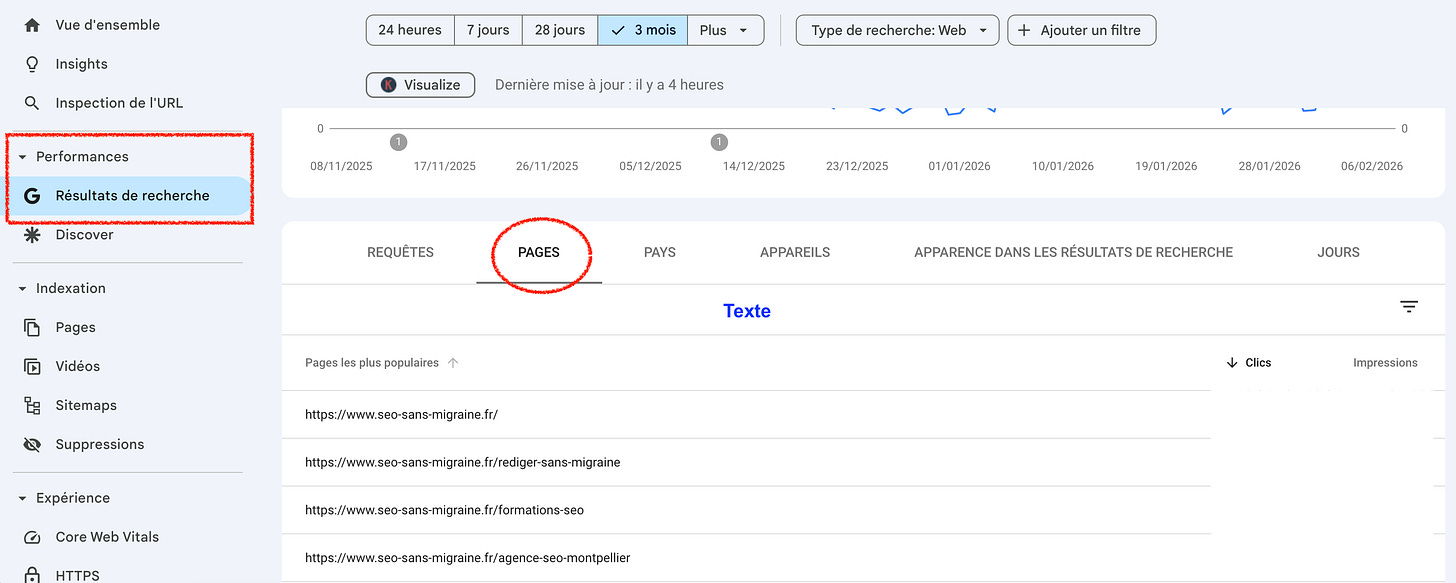Click the Pages les plus populaires header
This screenshot has width=1456, height=583.
[x=372, y=363]
